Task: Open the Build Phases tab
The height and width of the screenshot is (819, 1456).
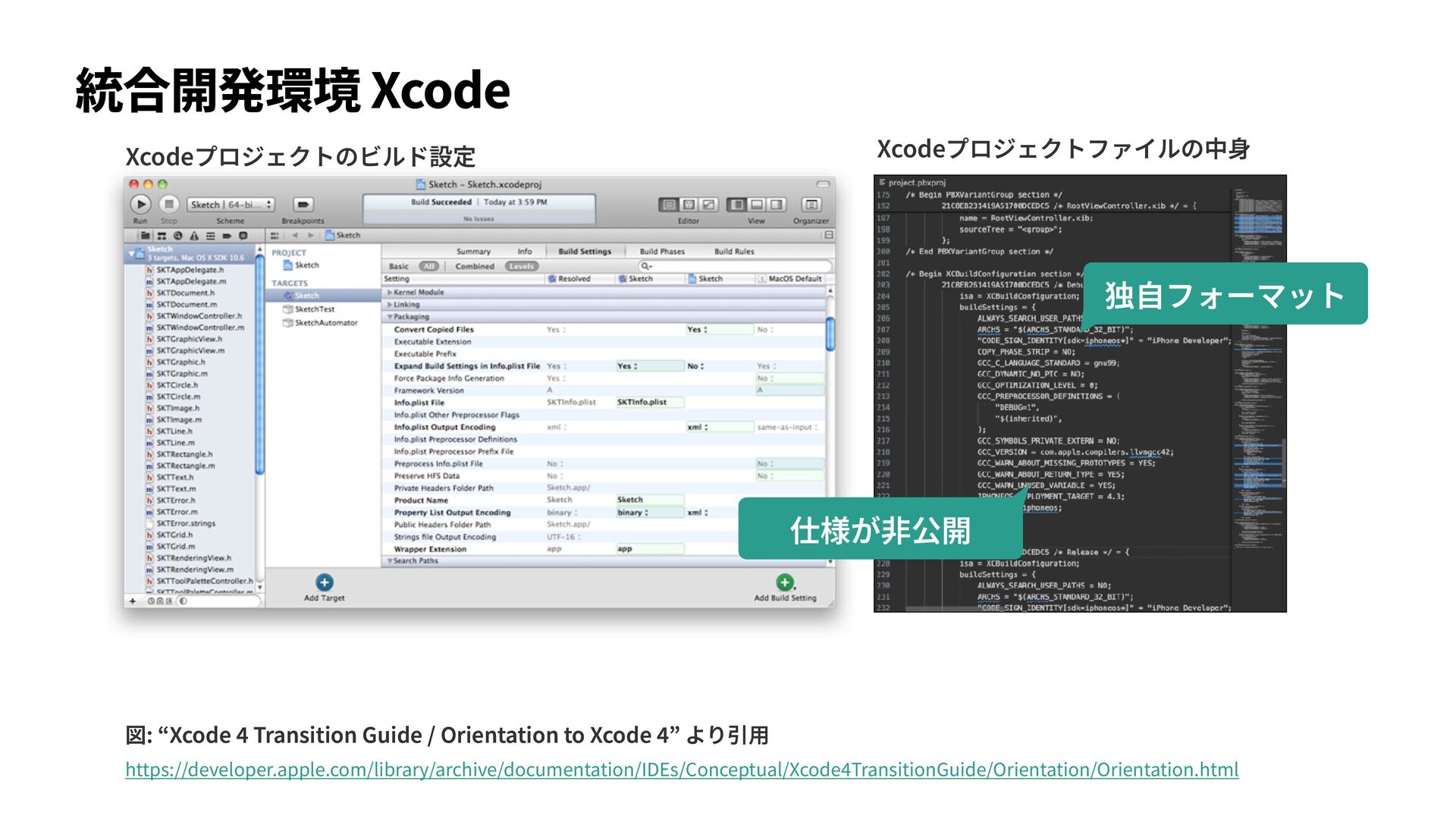Action: 662,252
